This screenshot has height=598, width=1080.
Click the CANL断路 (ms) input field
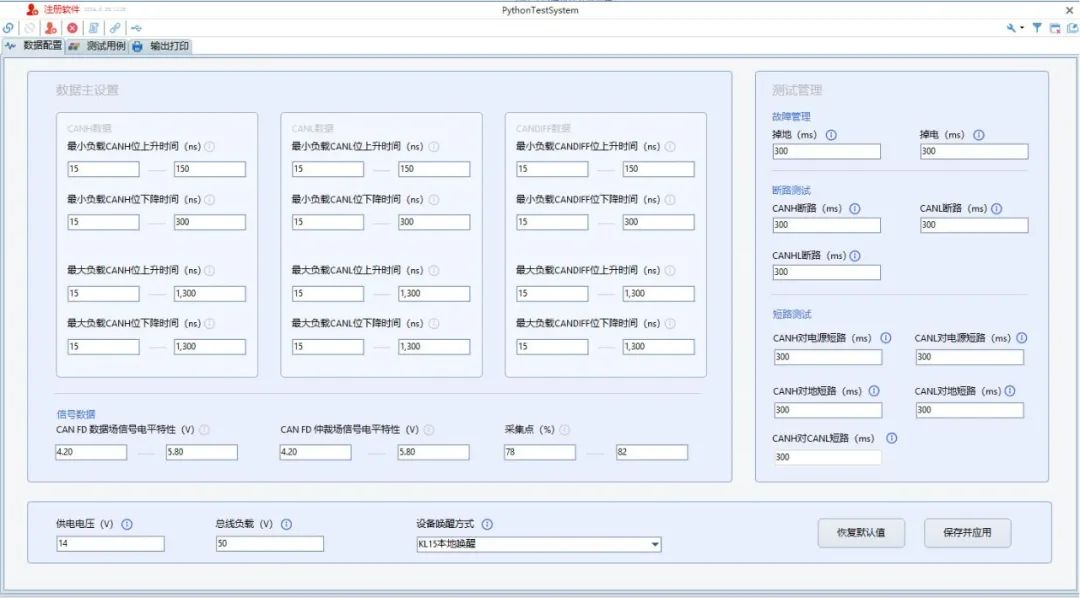974,225
